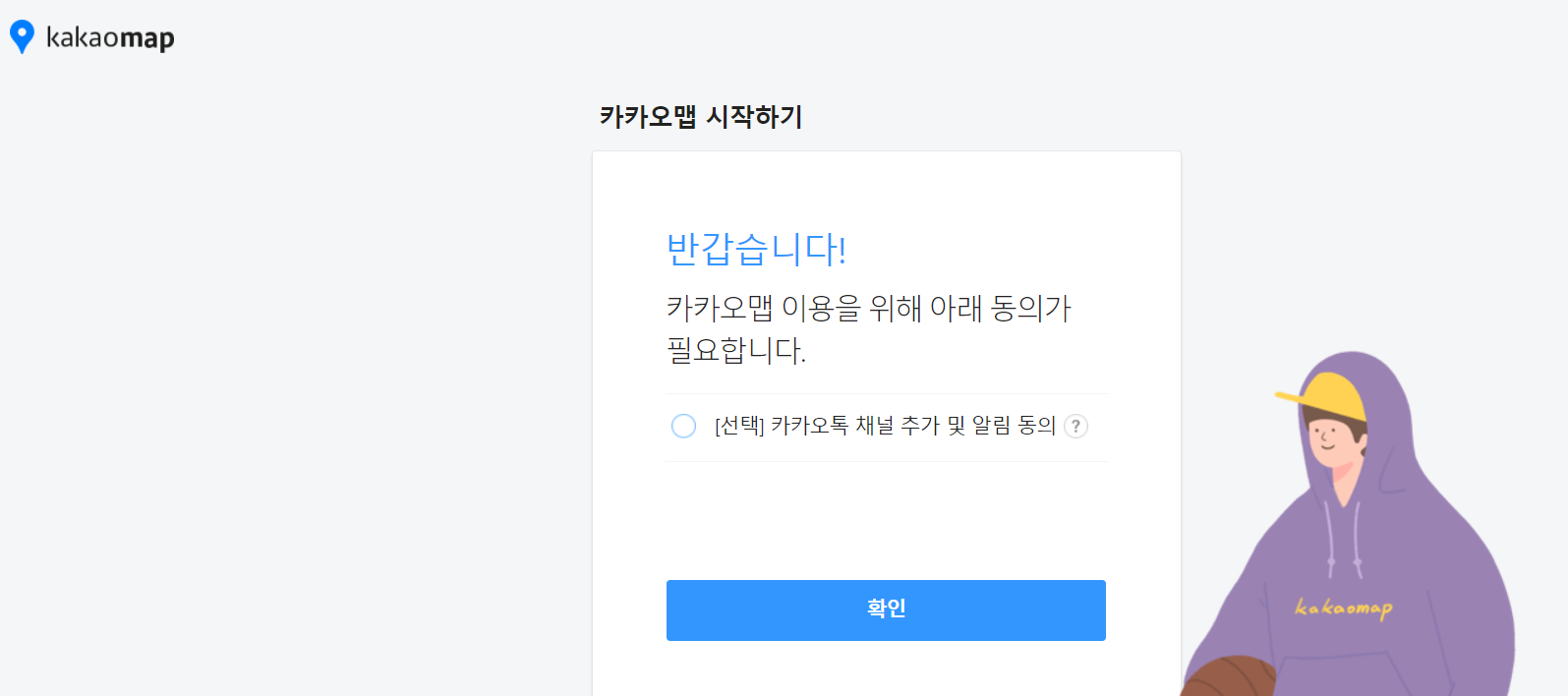Toggle the KakaoTalk channel consent circle checkbox

click(x=683, y=426)
